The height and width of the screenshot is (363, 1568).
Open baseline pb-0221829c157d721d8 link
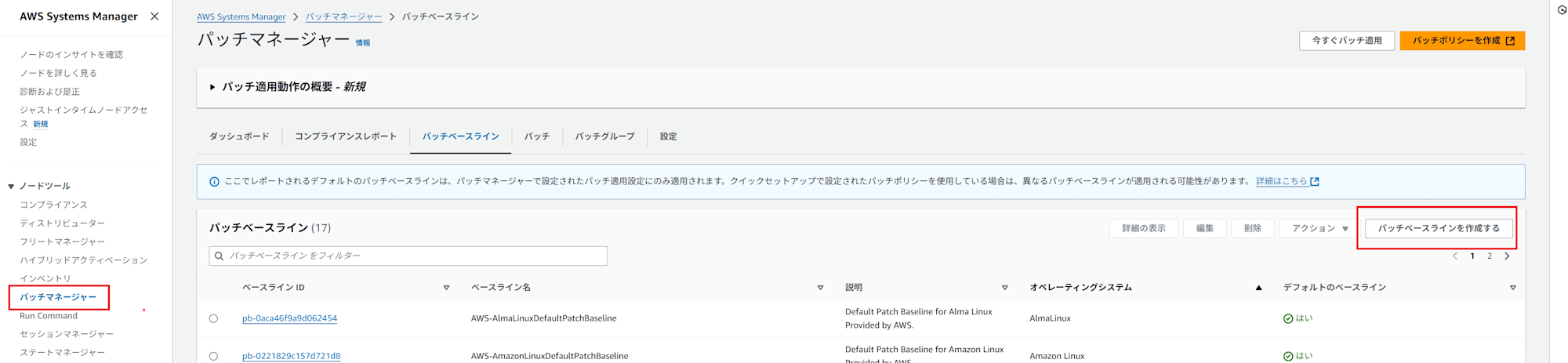click(x=291, y=356)
